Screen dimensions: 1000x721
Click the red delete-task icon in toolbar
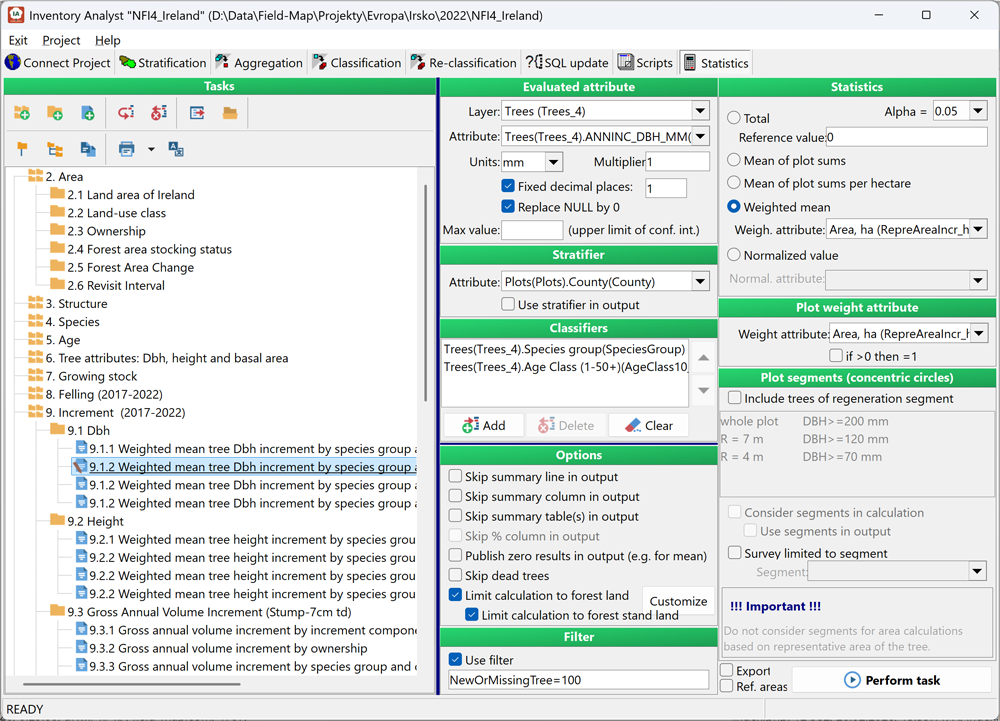(159, 114)
